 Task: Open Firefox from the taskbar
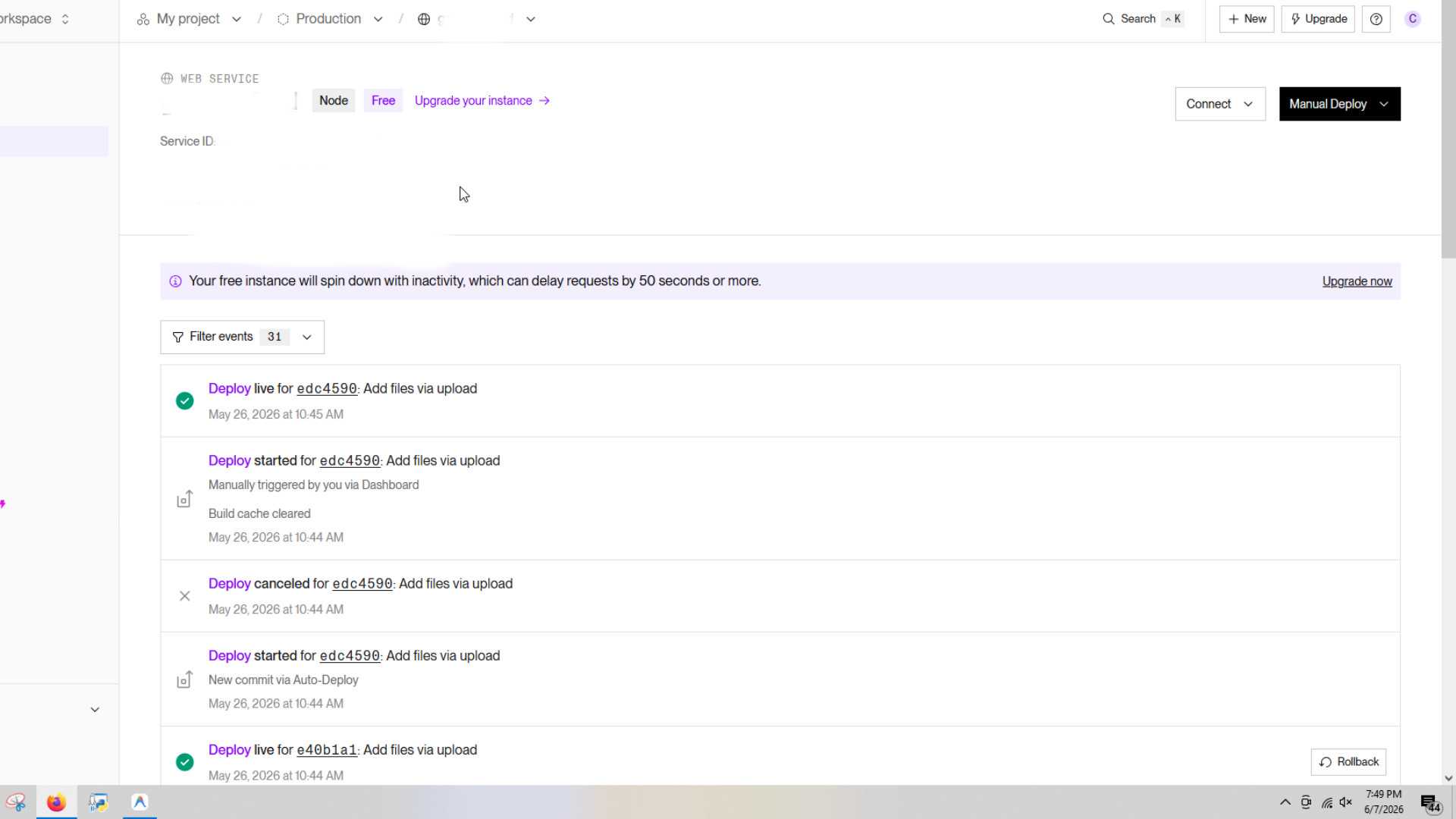(56, 802)
